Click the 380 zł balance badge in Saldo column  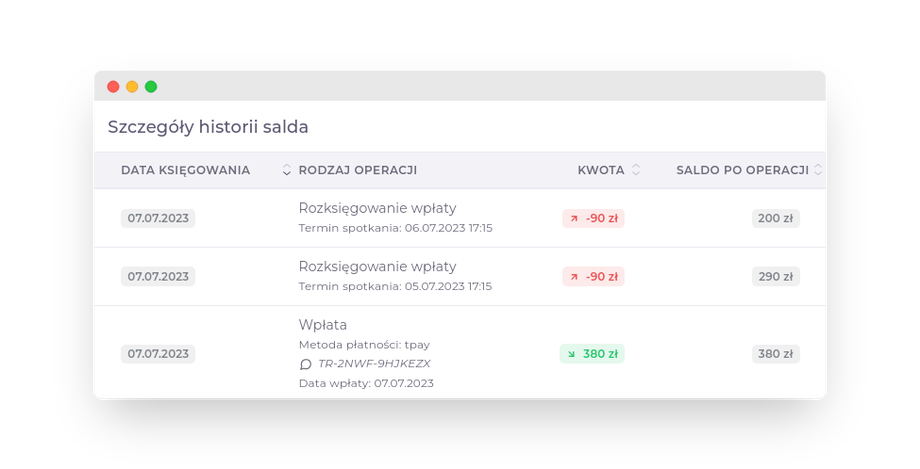coord(775,354)
